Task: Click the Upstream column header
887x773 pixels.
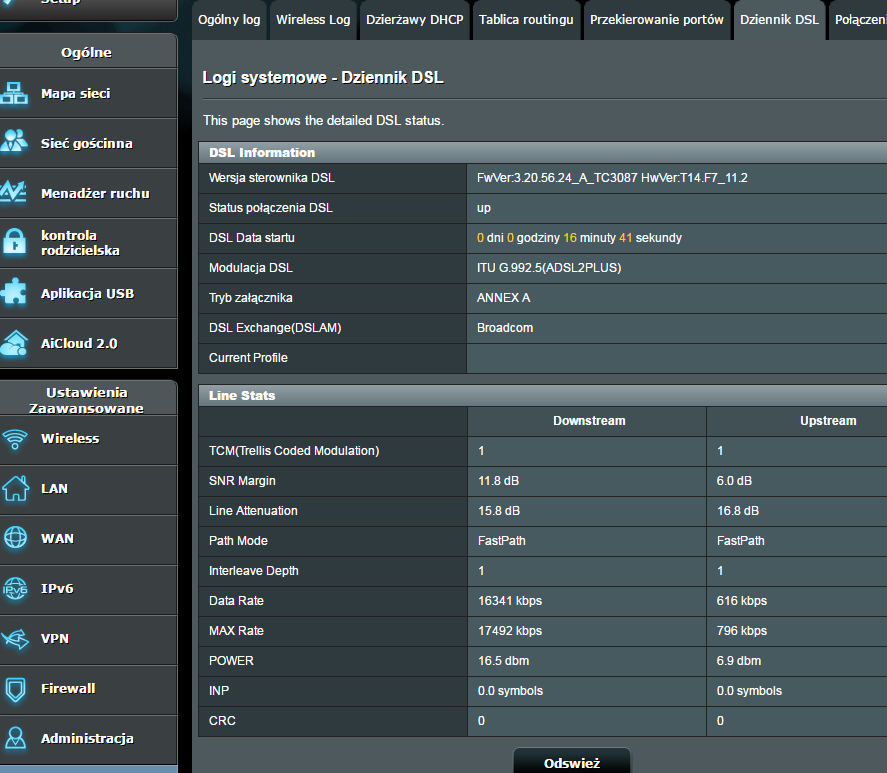Action: point(828,420)
